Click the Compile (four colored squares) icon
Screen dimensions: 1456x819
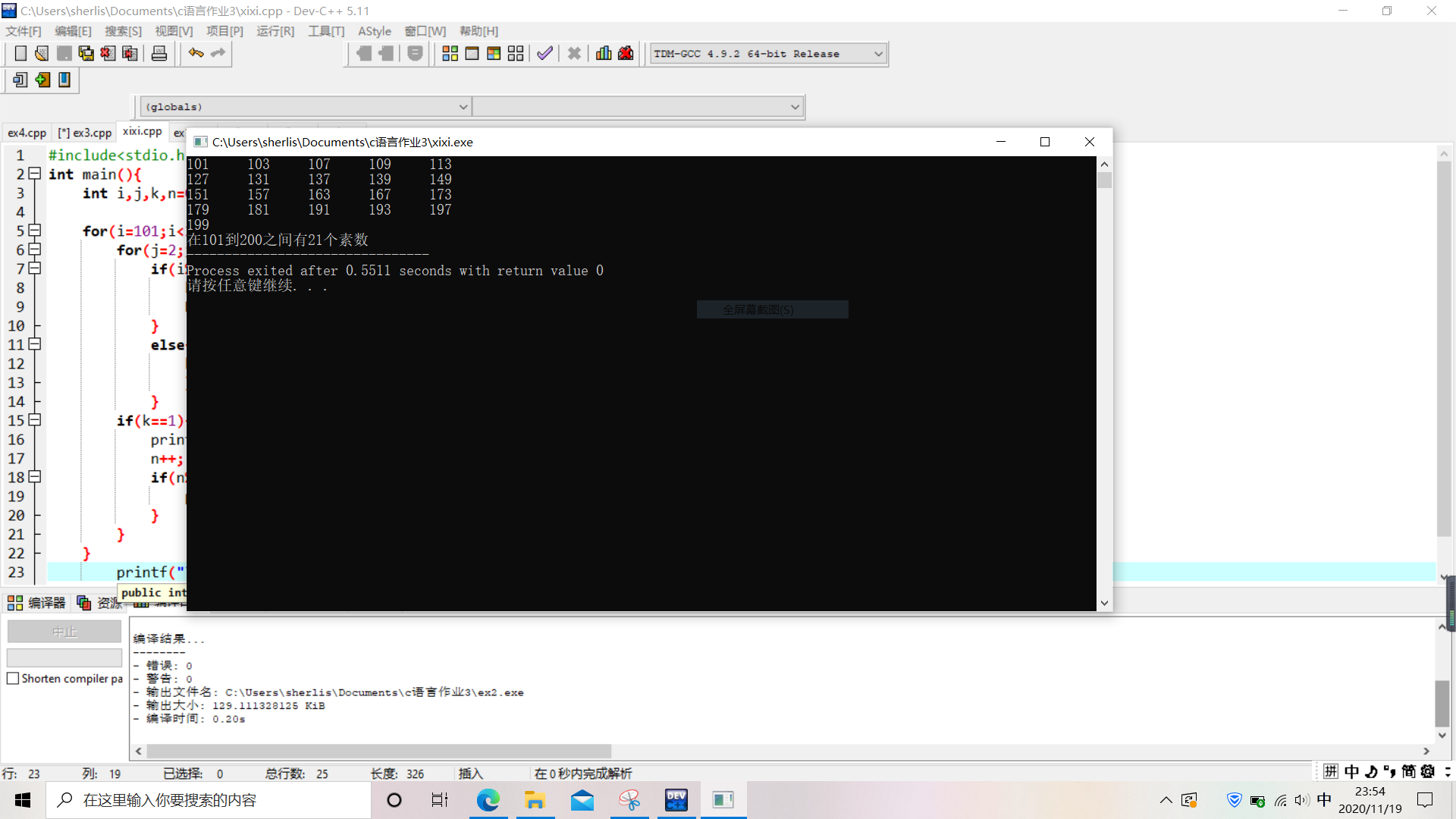450,54
